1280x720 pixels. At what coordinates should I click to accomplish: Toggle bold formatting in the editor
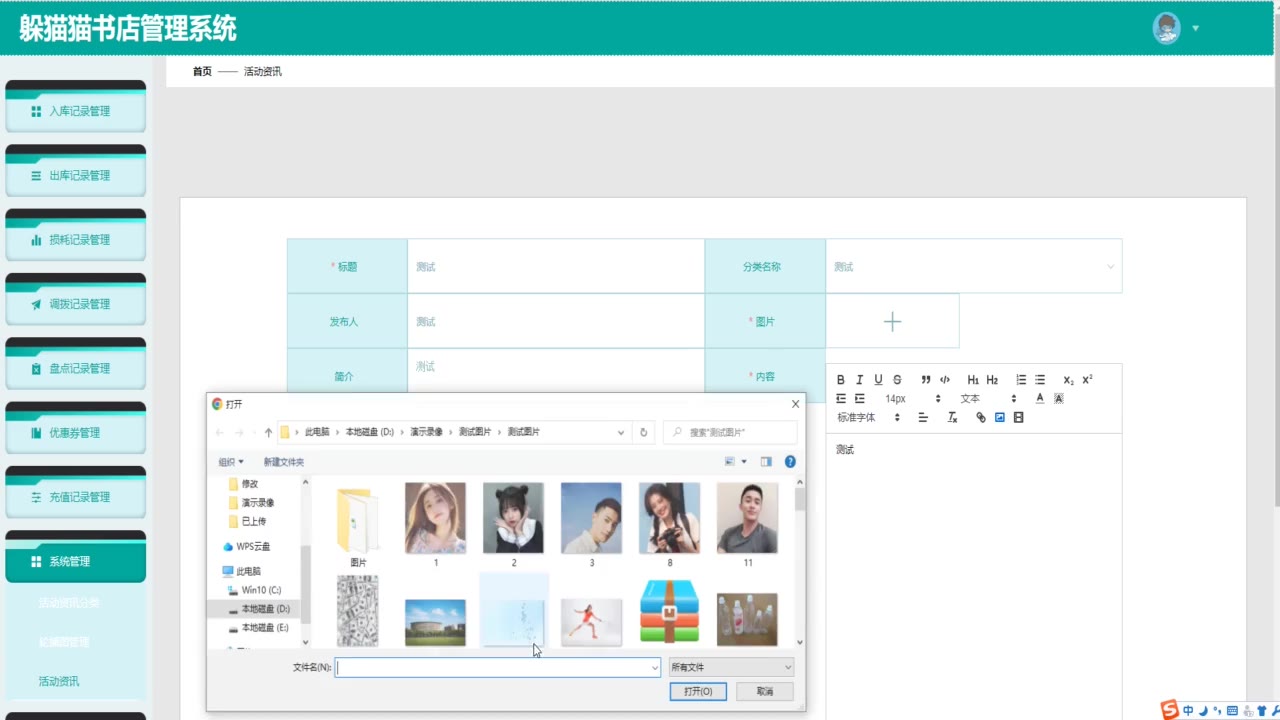[x=841, y=380]
